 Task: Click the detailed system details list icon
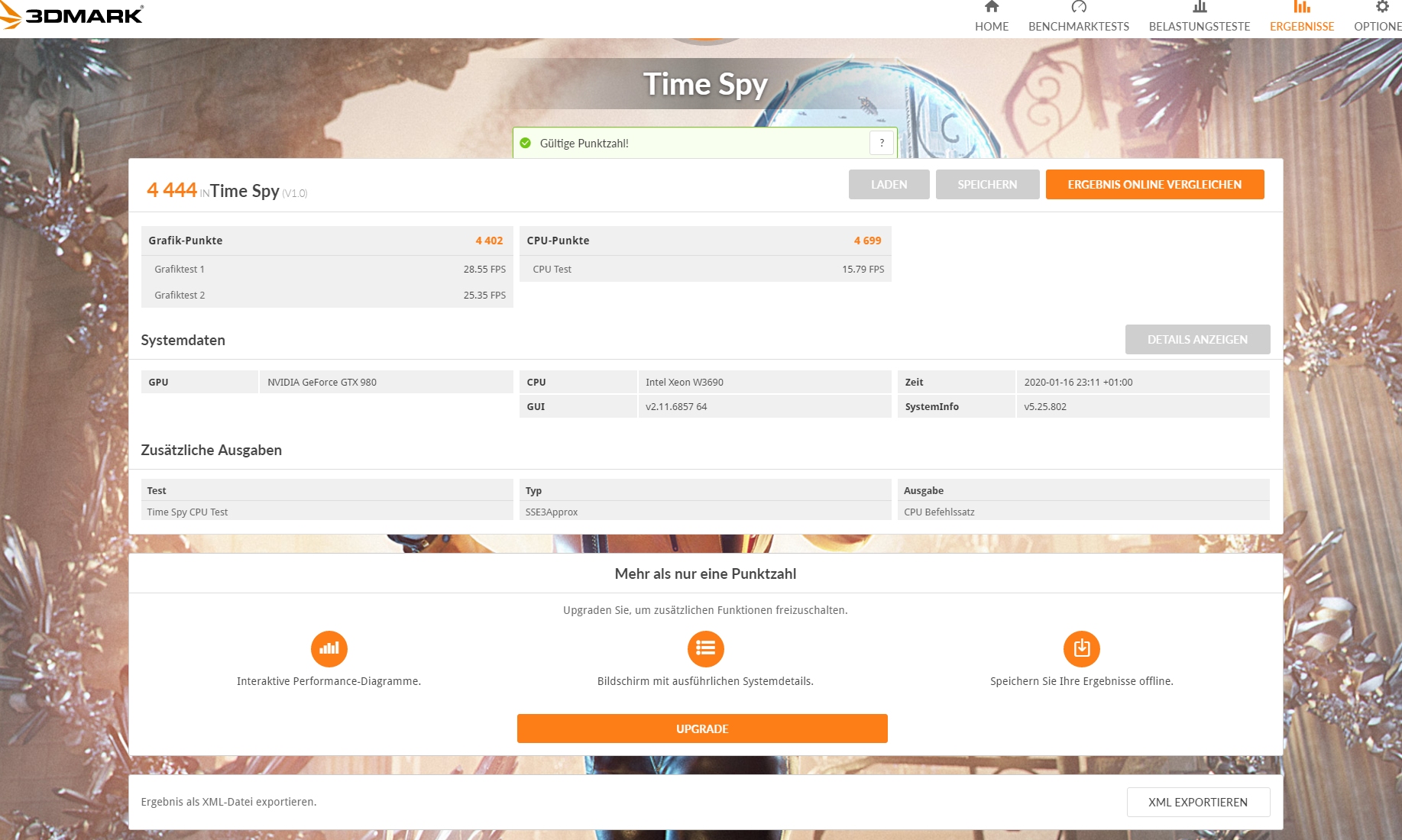706,648
